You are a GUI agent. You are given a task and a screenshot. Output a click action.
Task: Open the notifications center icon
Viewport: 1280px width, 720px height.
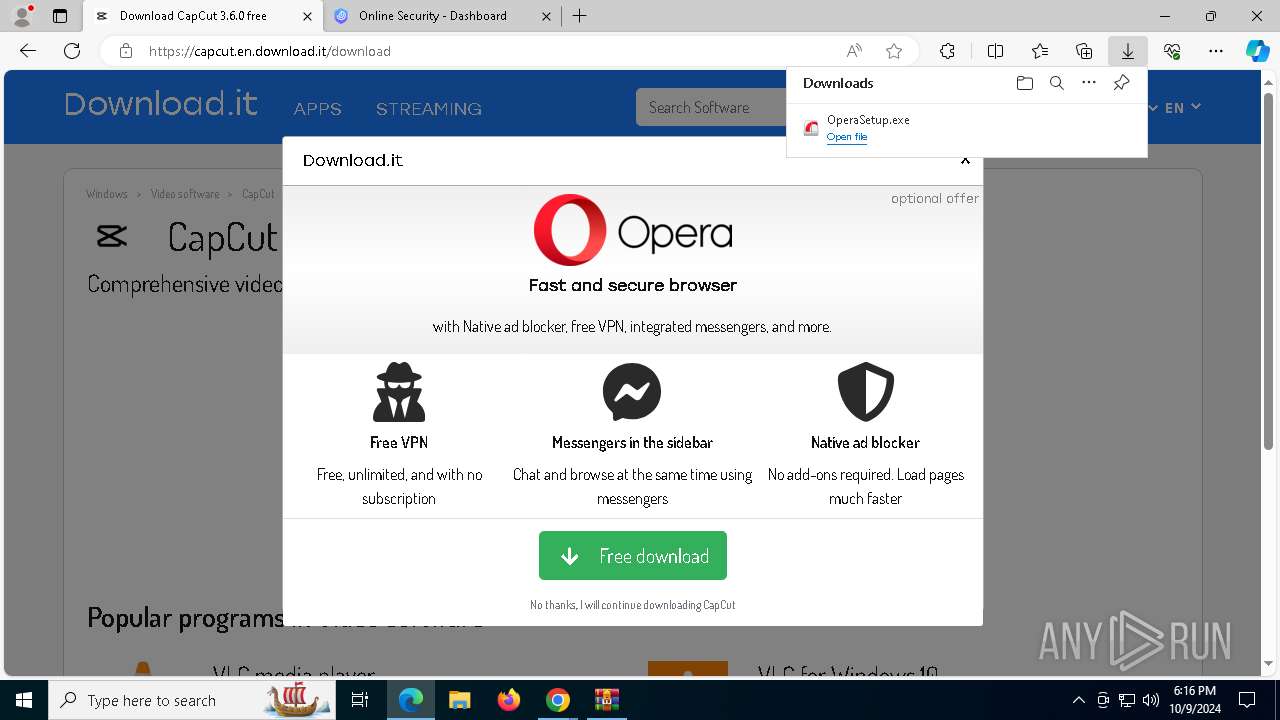(x=1247, y=700)
